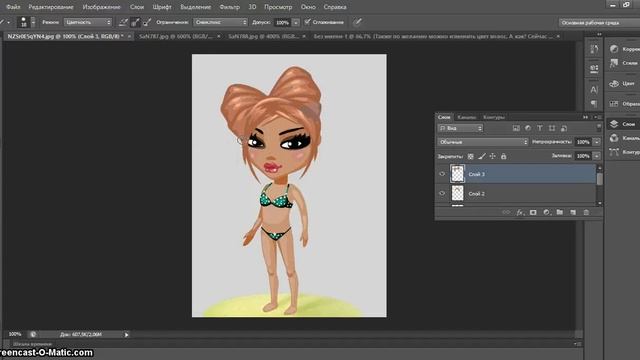
Task: Add a layer mask
Action: 533,212
